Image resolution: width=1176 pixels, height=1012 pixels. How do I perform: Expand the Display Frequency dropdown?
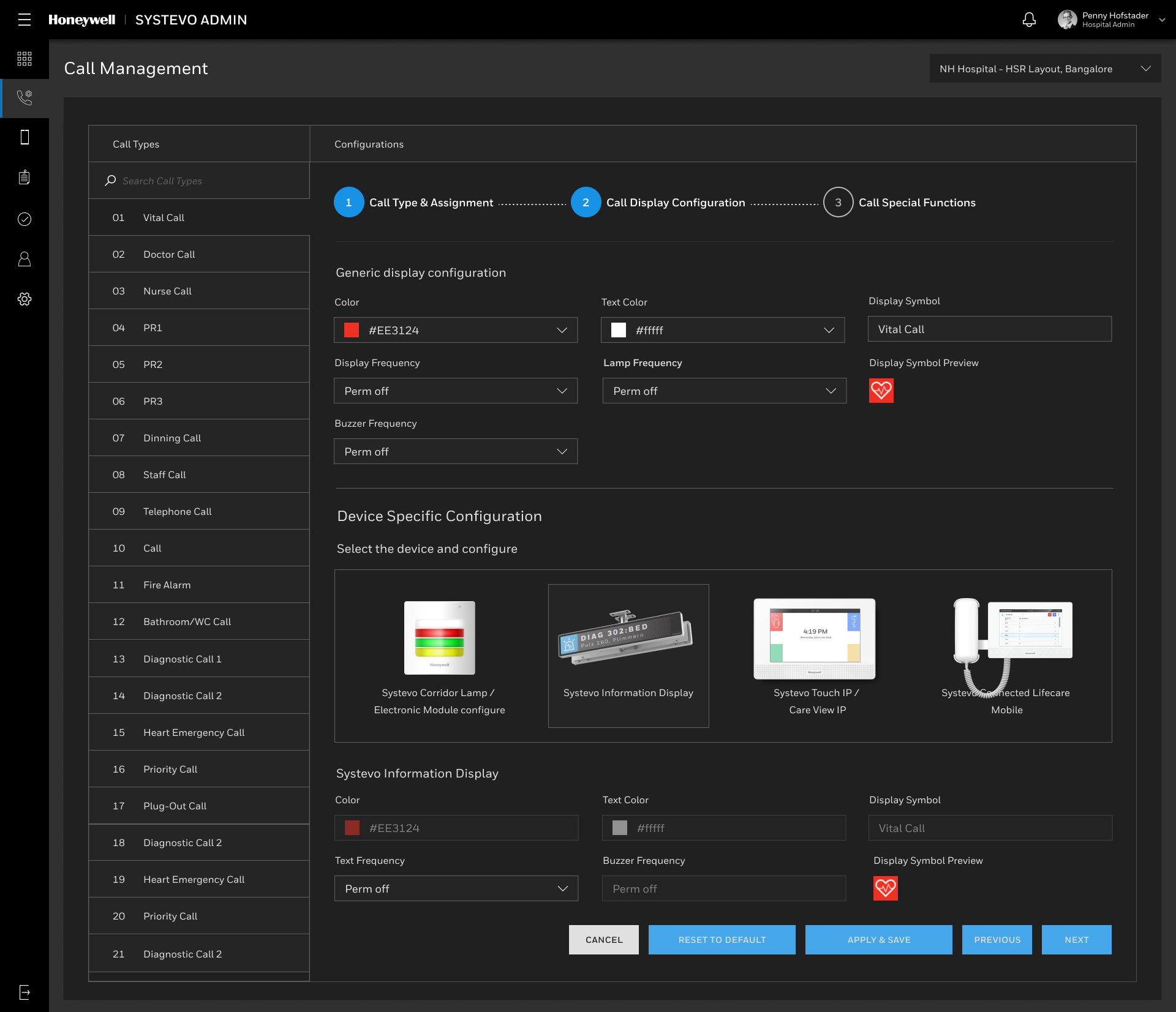click(x=455, y=391)
